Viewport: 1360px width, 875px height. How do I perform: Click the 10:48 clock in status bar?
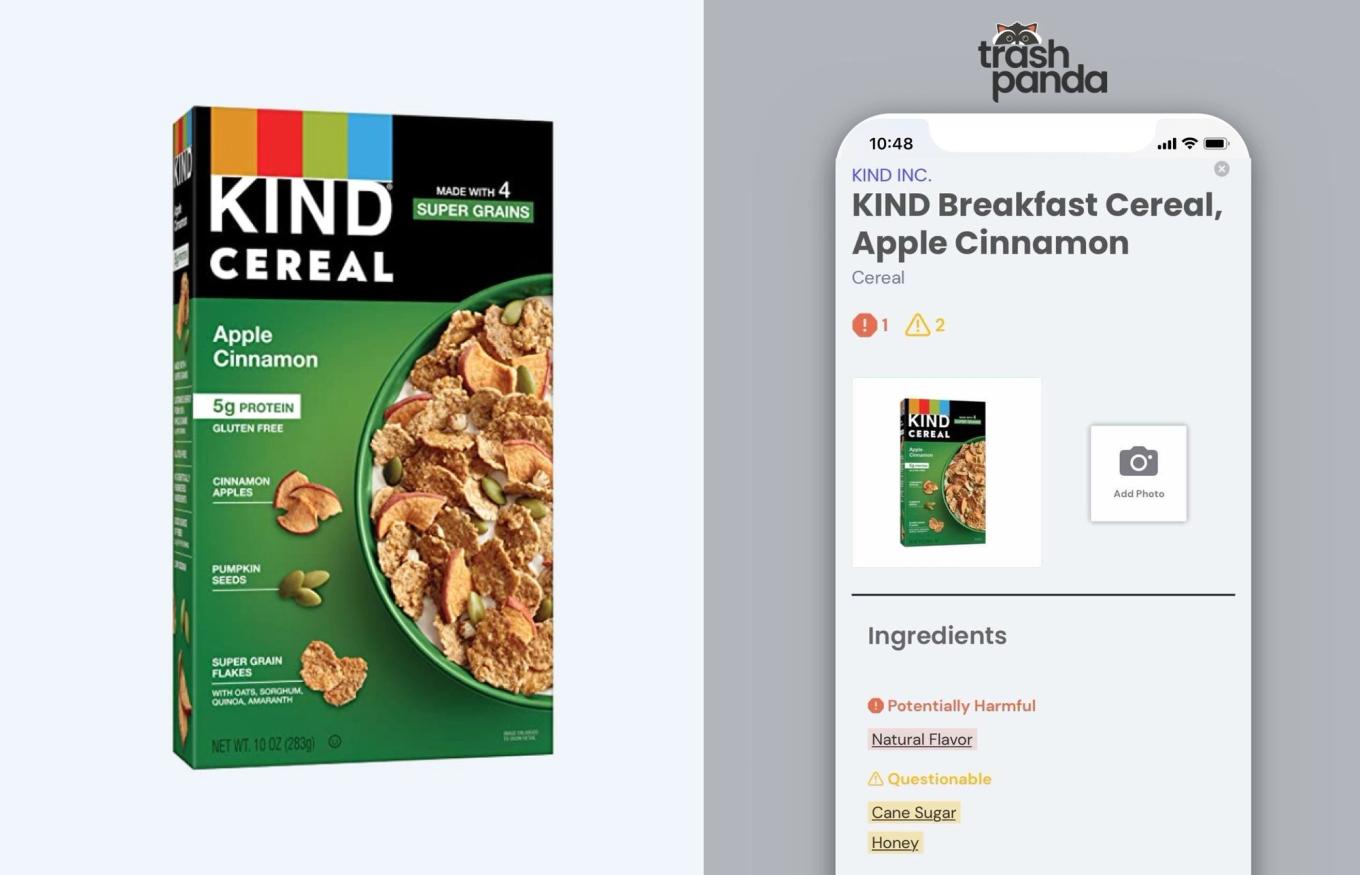pyautogui.click(x=891, y=143)
